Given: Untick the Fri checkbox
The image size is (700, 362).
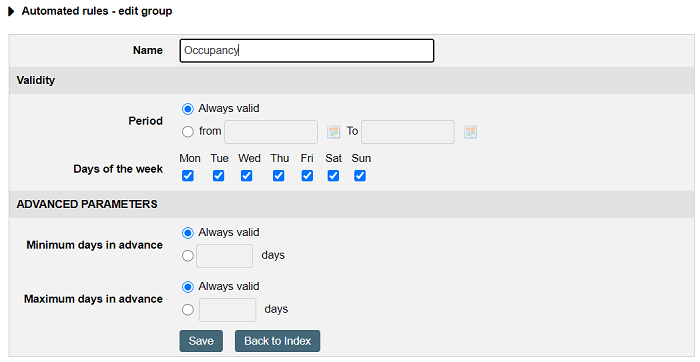Looking at the screenshot, I should [x=307, y=176].
